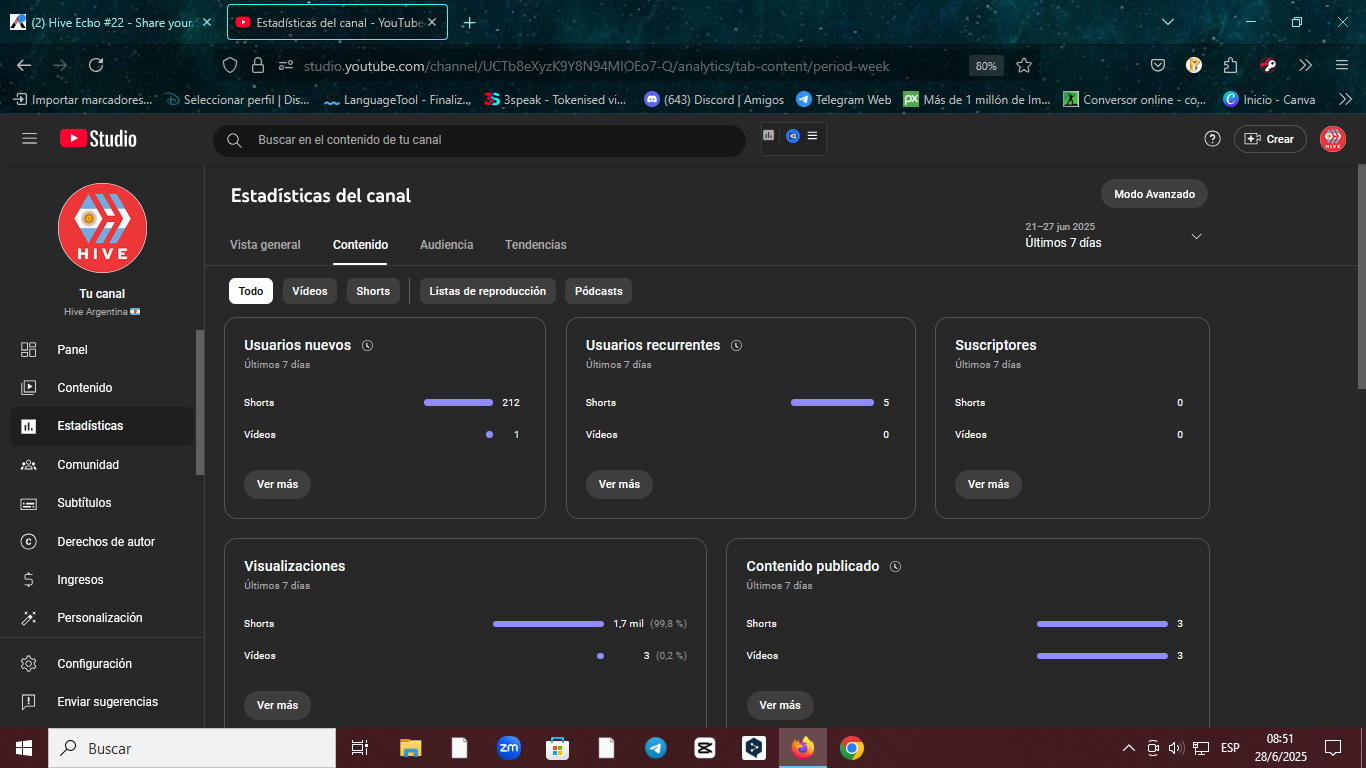
Task: Open Derechos de autor section
Action: [x=102, y=542]
